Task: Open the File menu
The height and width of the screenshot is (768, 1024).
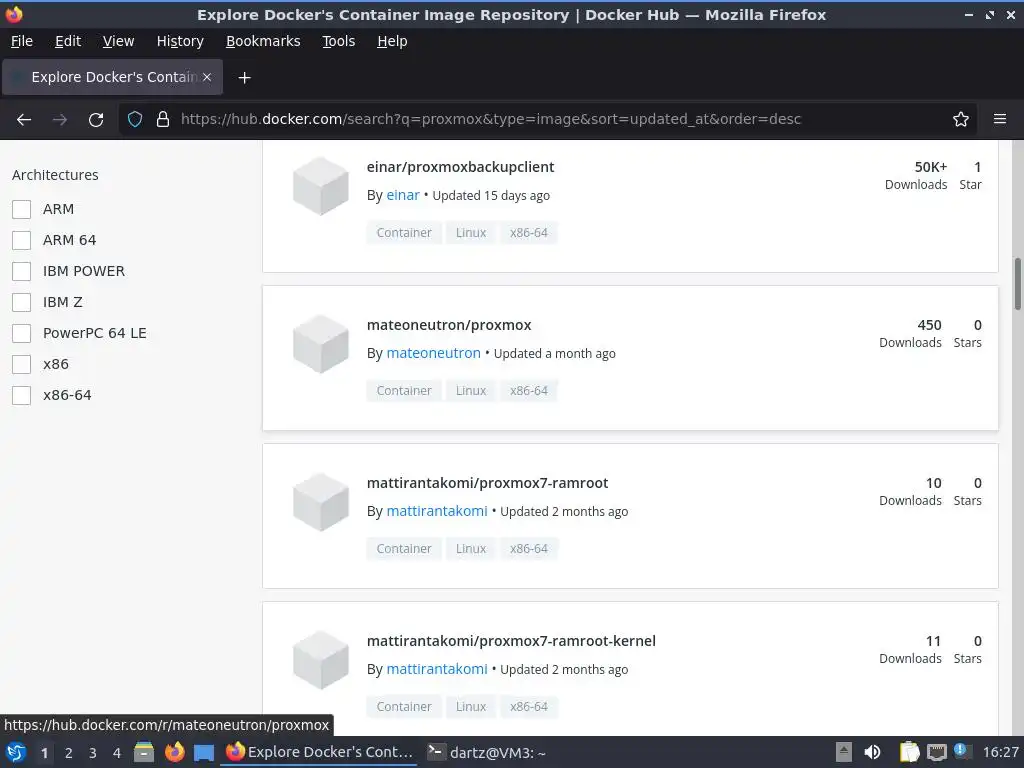Action: click(22, 41)
